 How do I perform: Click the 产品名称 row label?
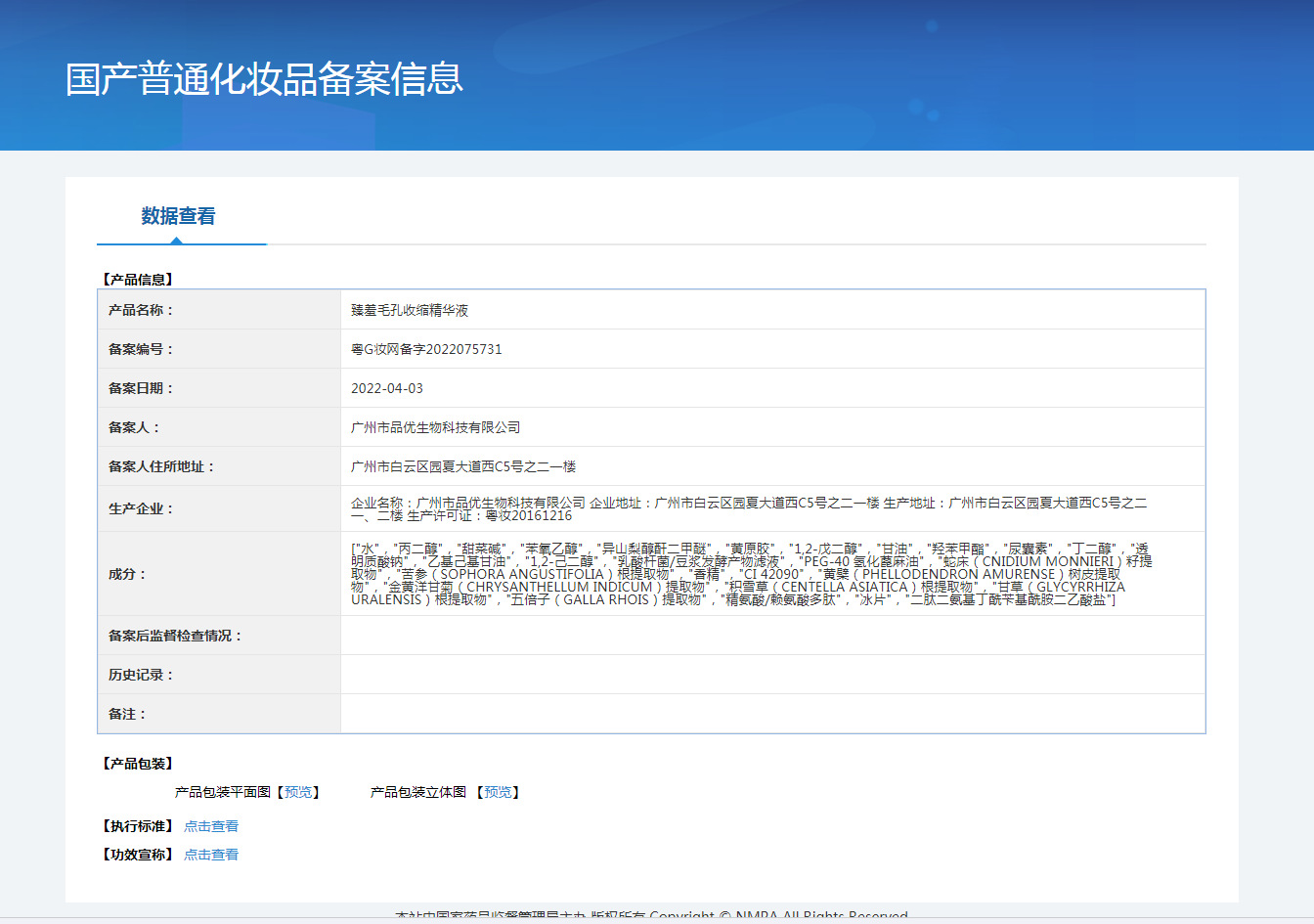[141, 310]
